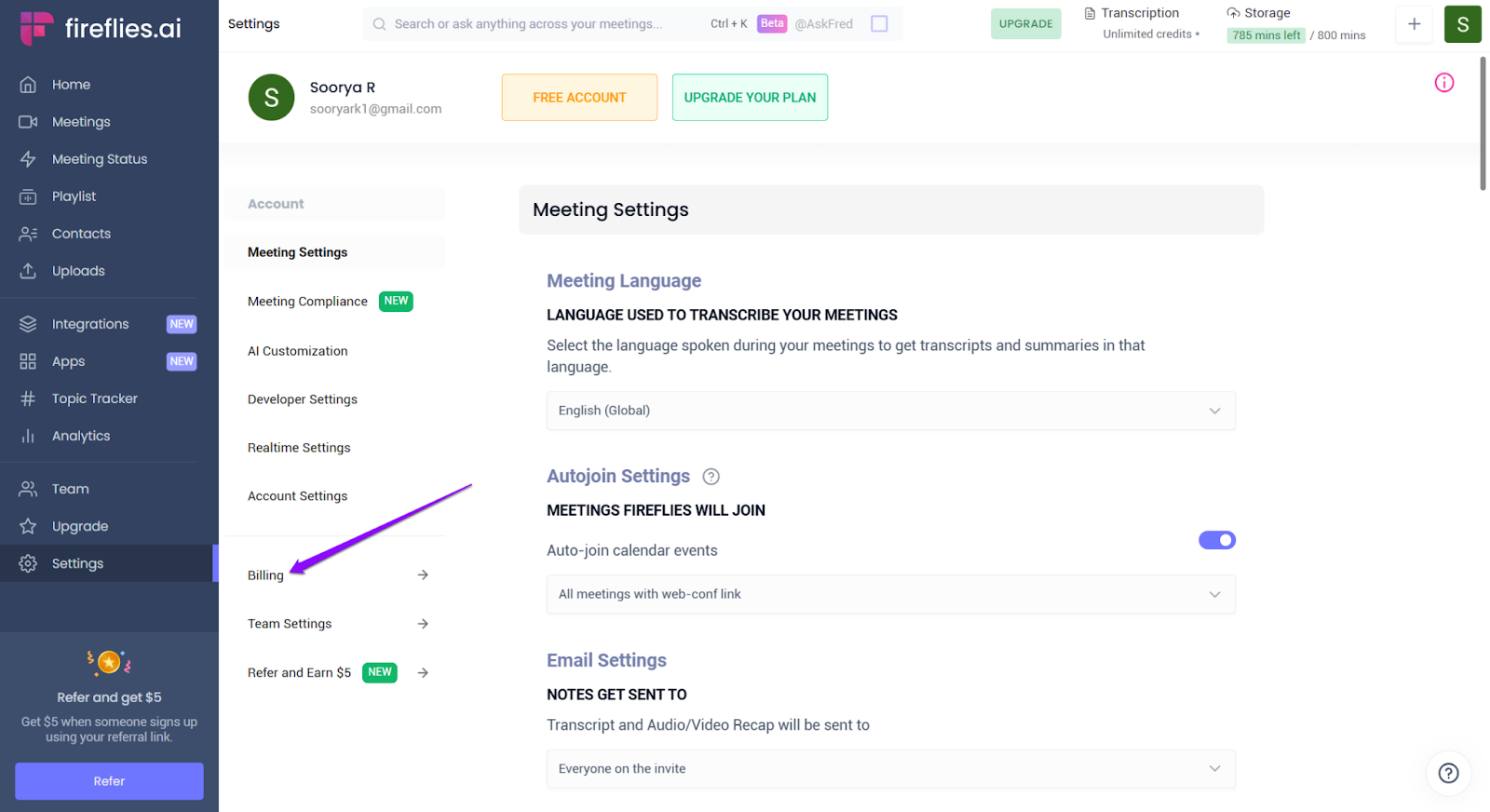Select Developer Settings in settings menu
The width and height of the screenshot is (1490, 812).
tap(303, 399)
